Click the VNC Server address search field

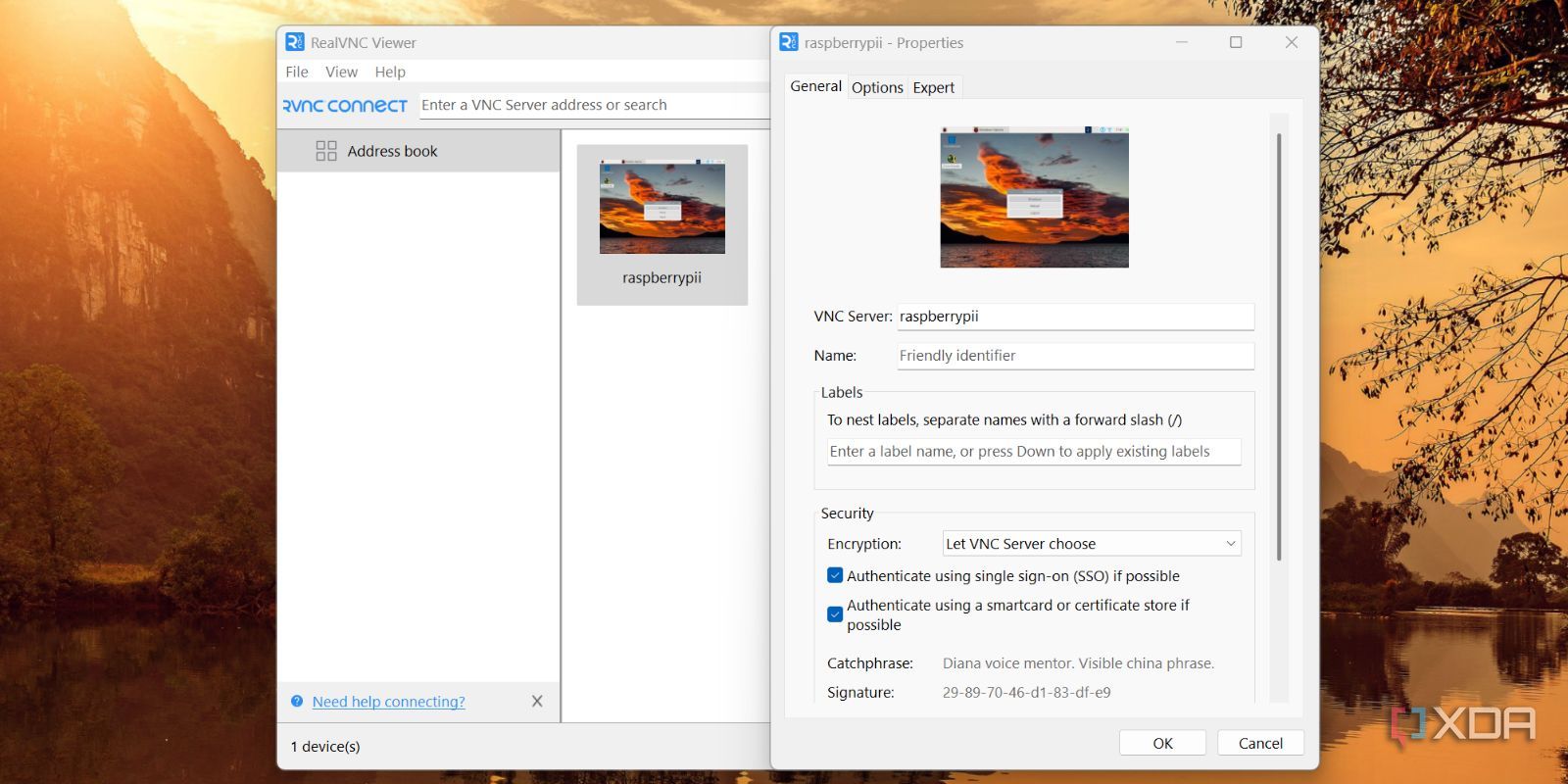tap(594, 105)
